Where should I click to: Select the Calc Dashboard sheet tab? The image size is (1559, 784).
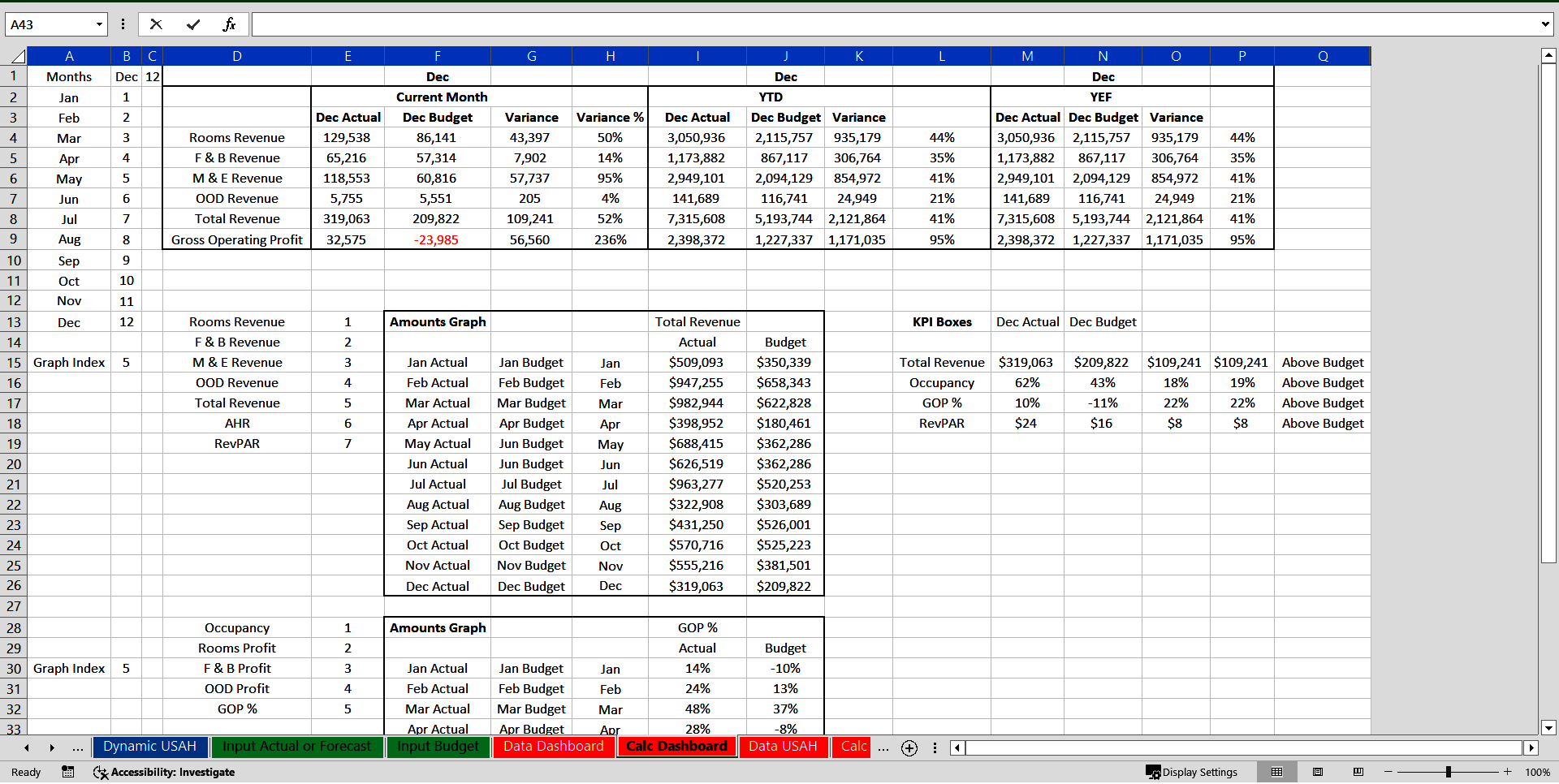click(676, 747)
